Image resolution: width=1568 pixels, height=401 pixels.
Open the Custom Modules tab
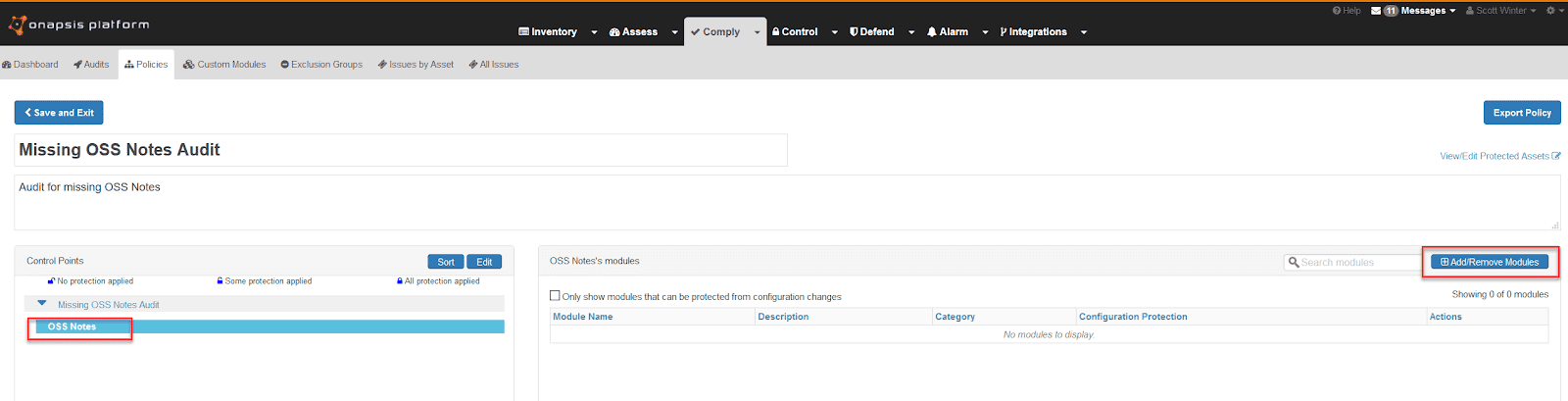[x=224, y=65]
